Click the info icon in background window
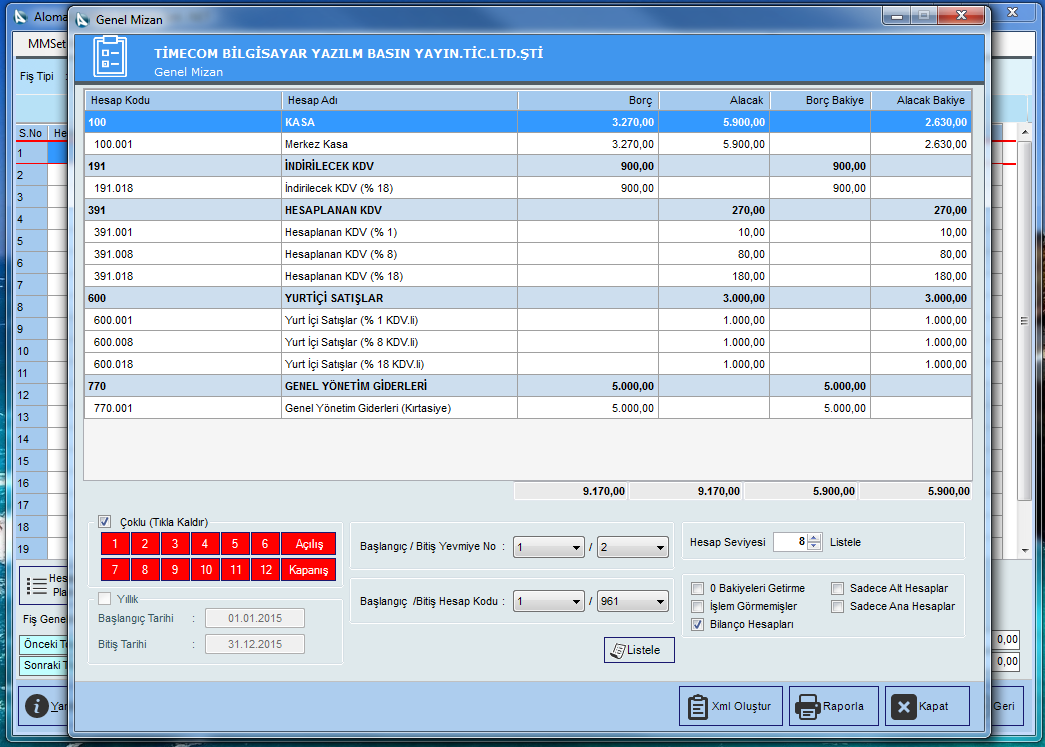 coord(37,706)
